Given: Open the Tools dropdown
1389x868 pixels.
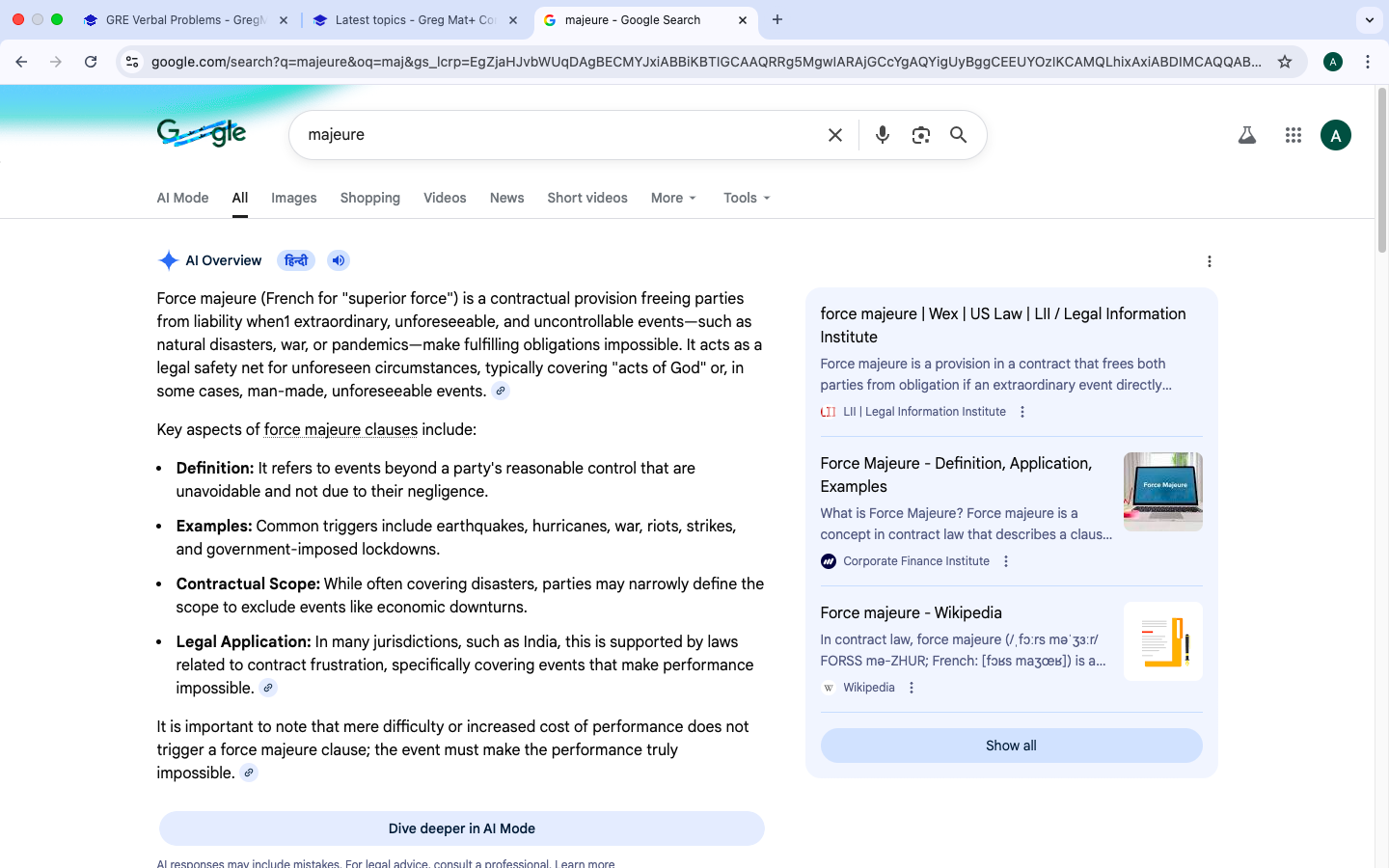Looking at the screenshot, I should pos(747,198).
